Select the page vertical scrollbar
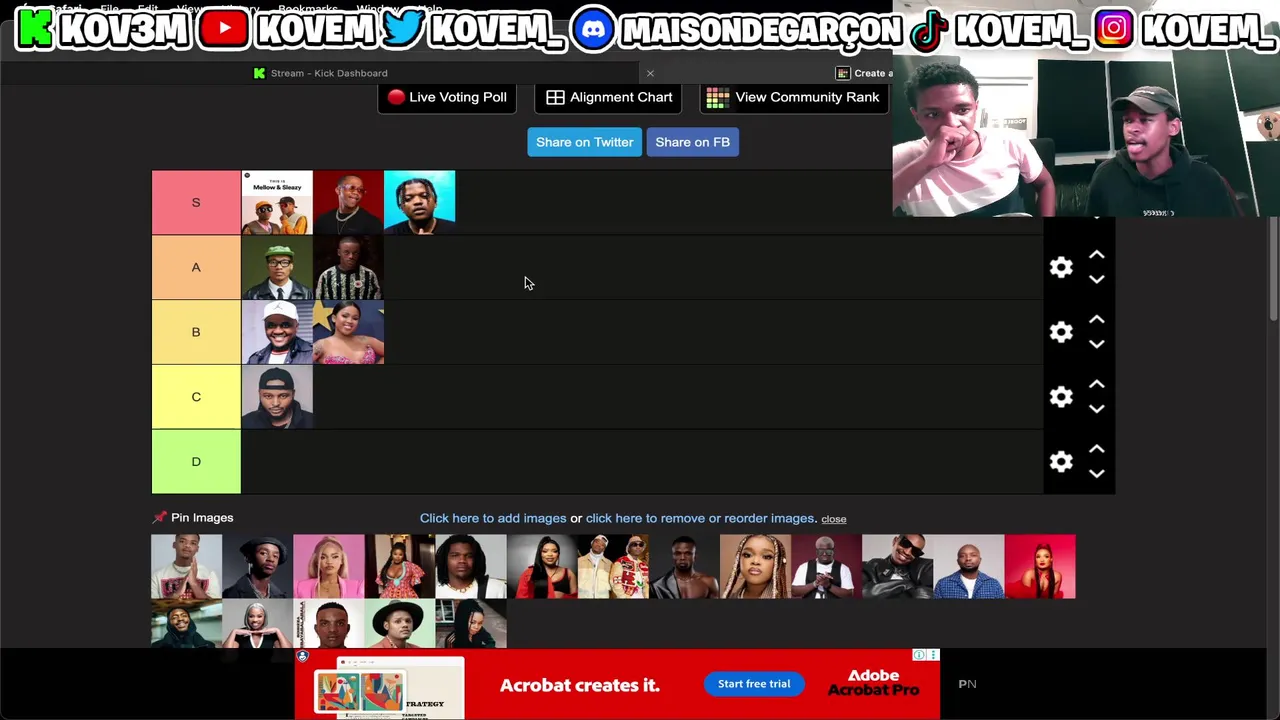The height and width of the screenshot is (720, 1280). (1273, 270)
